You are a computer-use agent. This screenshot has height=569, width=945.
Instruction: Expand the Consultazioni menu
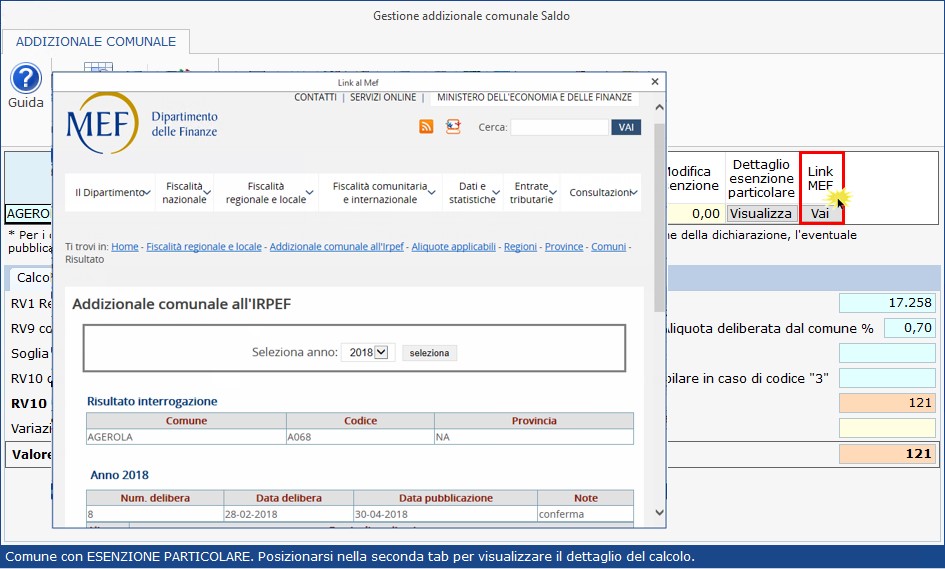(600, 193)
